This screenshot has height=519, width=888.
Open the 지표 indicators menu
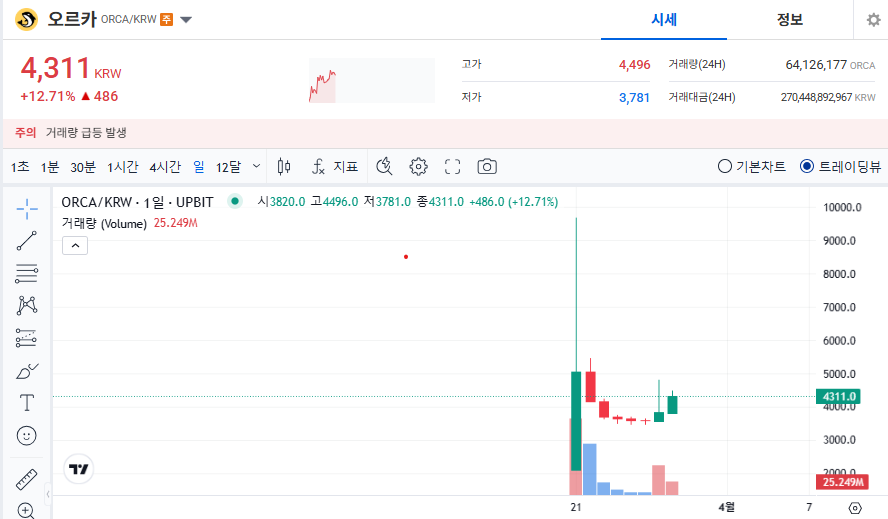(335, 167)
